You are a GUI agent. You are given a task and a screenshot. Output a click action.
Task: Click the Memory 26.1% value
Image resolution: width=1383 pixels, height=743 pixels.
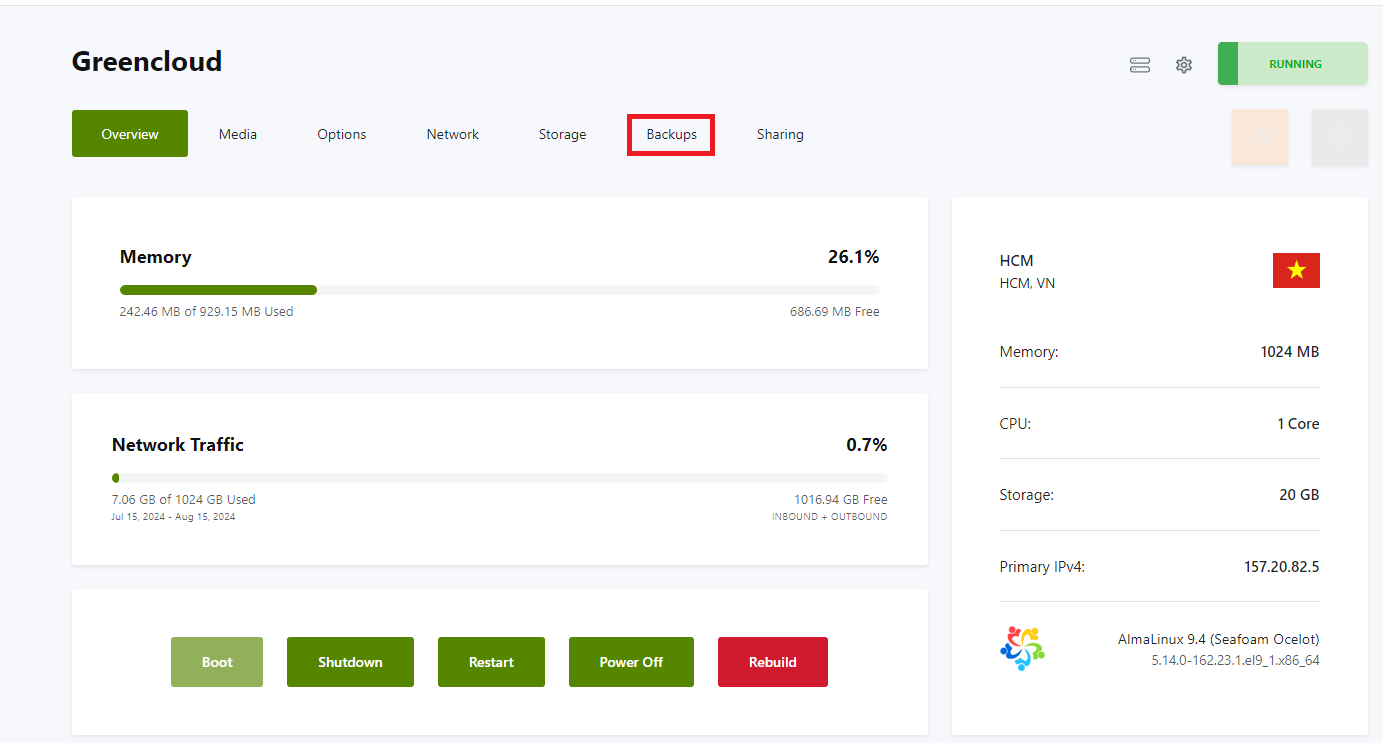(853, 257)
